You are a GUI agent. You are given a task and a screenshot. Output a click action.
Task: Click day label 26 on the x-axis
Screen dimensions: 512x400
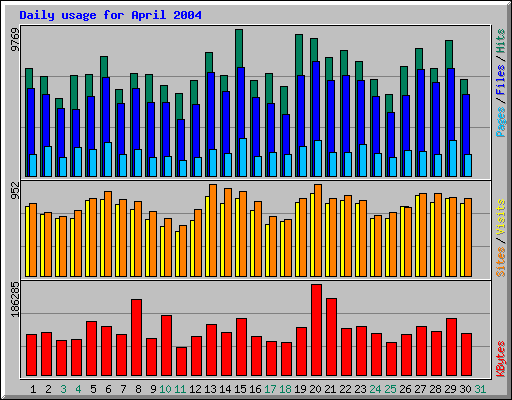(x=405, y=389)
